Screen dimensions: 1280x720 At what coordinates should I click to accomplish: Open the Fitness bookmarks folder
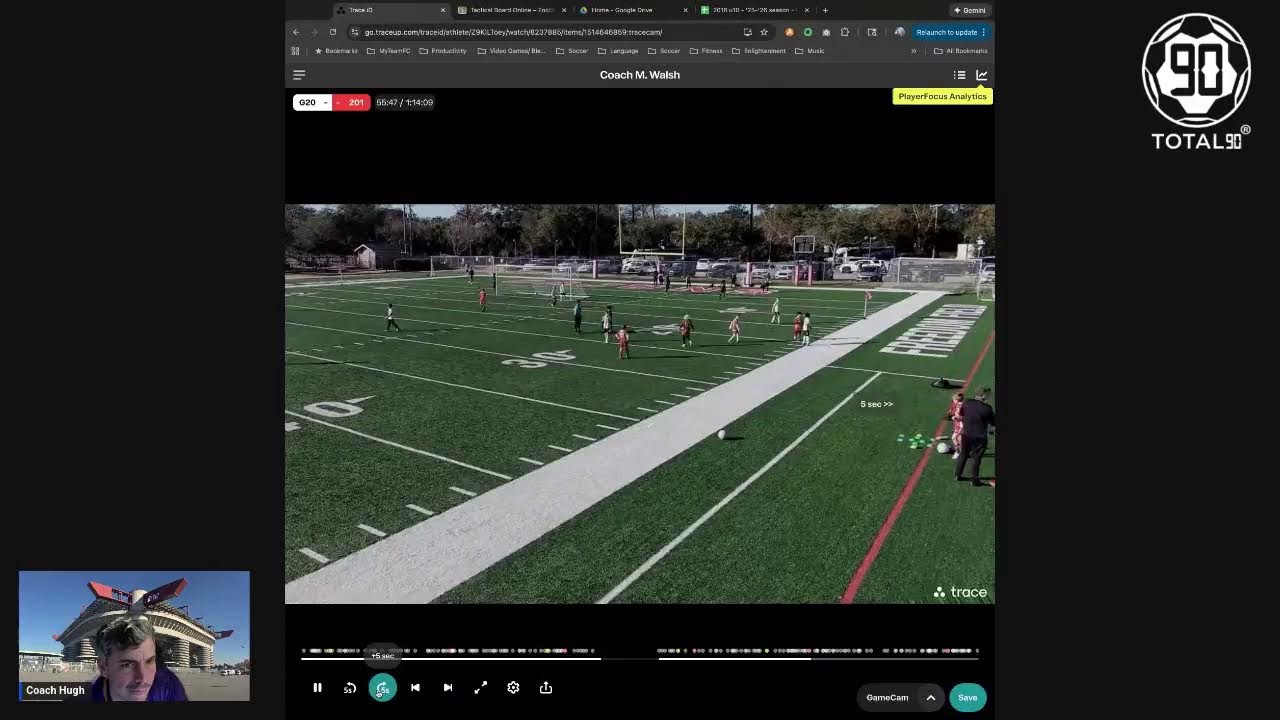tap(706, 51)
